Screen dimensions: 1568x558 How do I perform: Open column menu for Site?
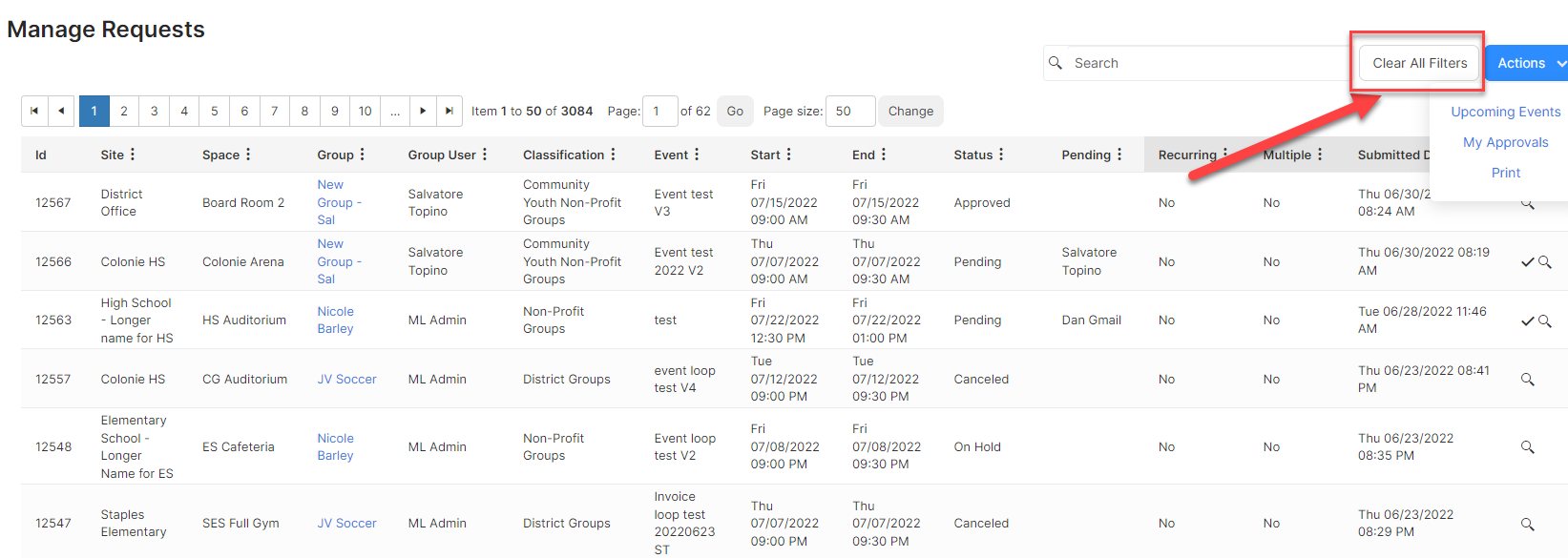[x=133, y=155]
